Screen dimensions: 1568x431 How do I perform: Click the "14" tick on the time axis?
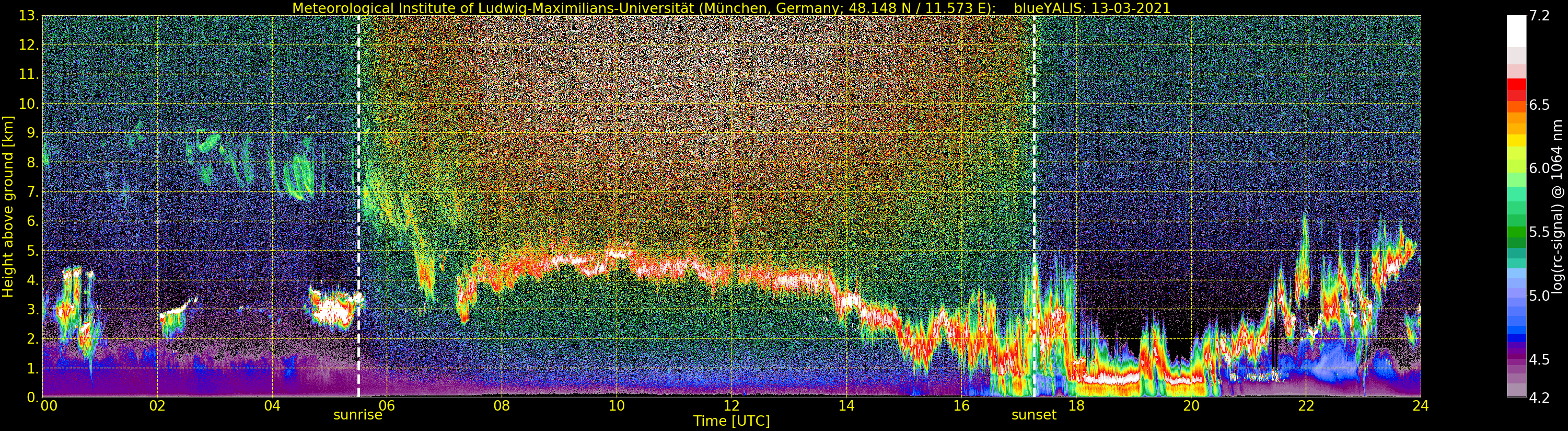coord(846,406)
